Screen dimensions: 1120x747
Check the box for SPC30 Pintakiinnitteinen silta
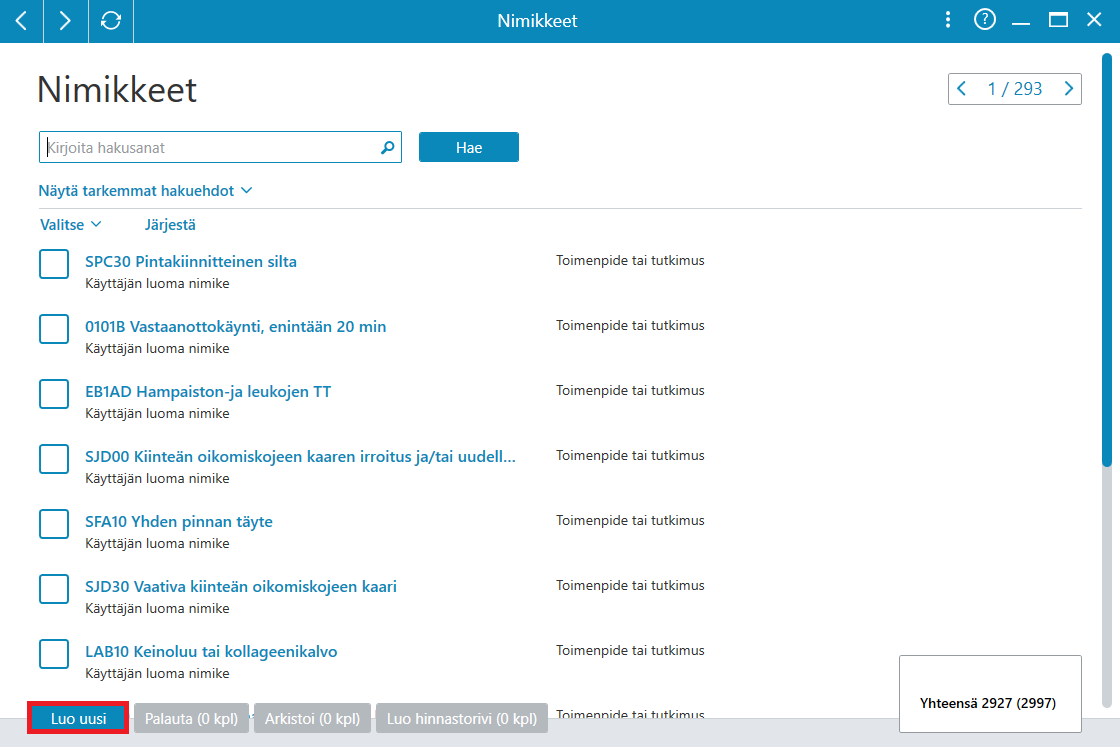tap(54, 264)
